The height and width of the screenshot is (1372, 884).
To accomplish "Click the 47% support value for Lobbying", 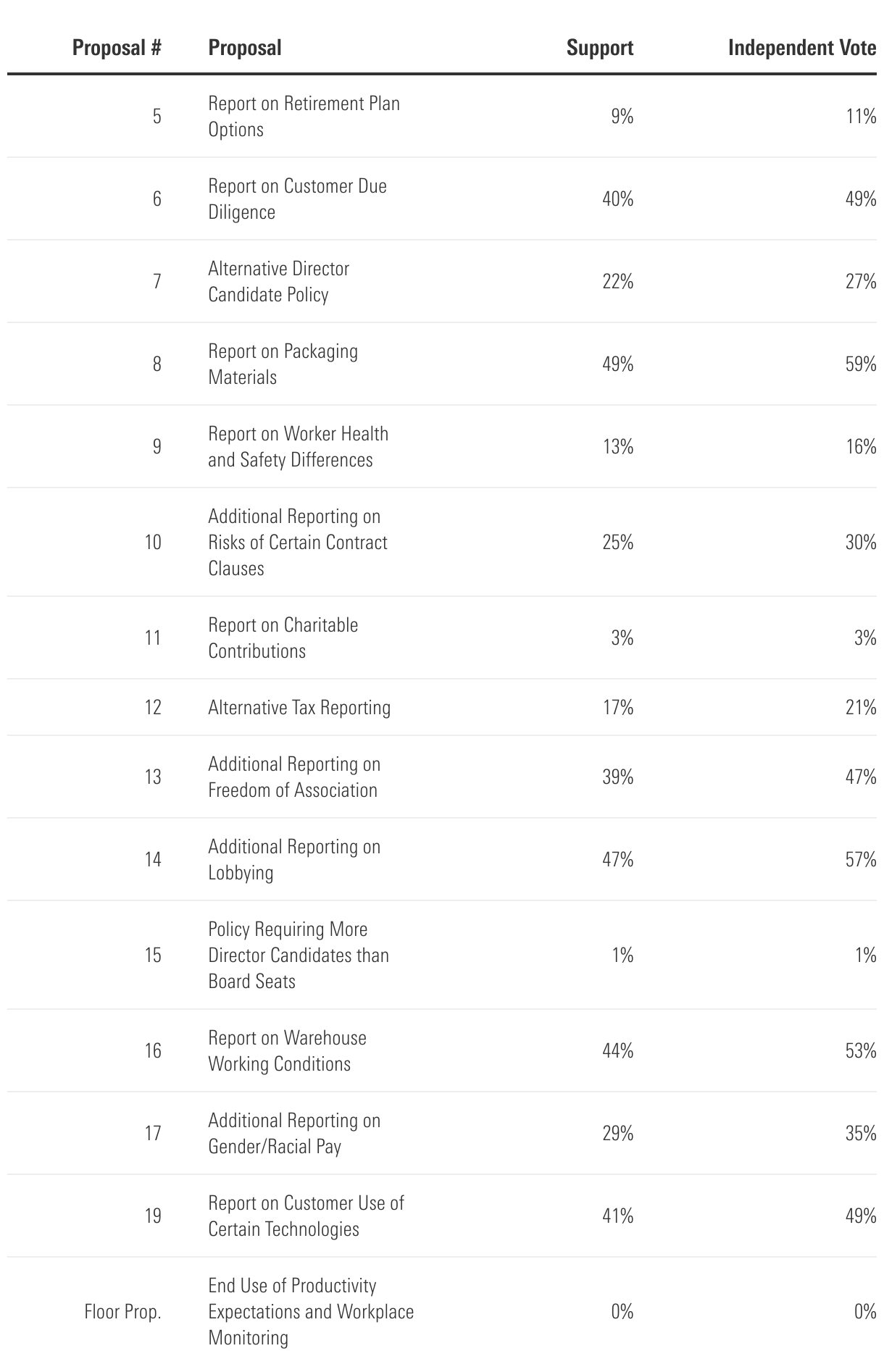I will [x=618, y=860].
